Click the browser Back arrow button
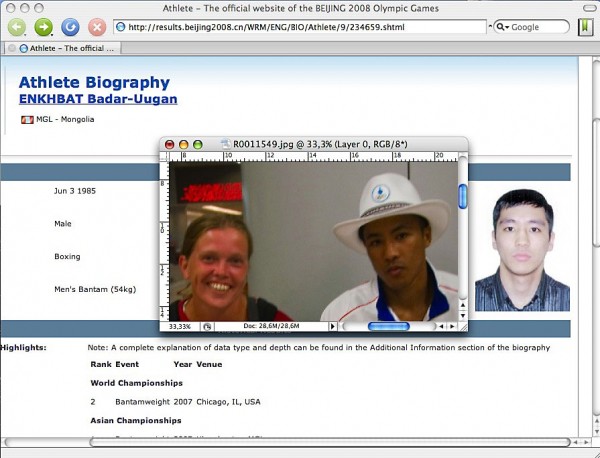This screenshot has height=458, width=600. pyautogui.click(x=17, y=27)
